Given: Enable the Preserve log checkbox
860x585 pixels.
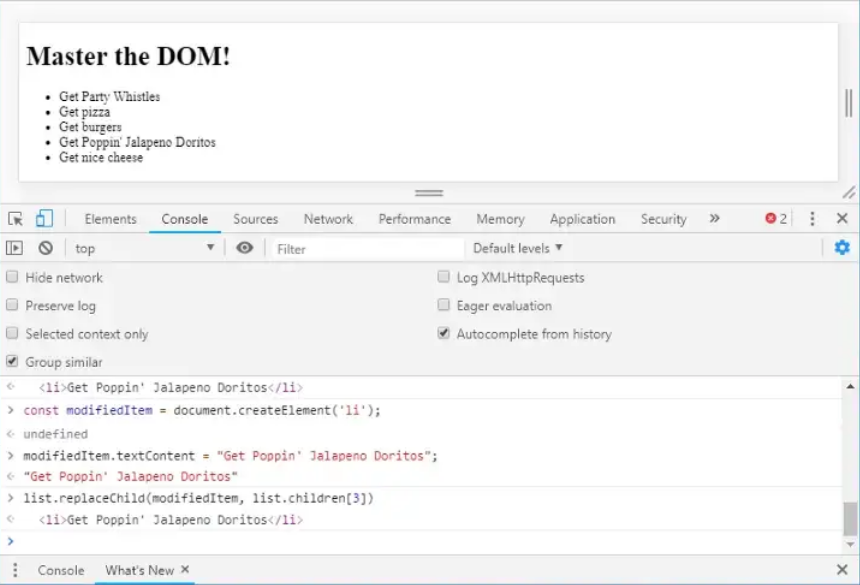Looking at the screenshot, I should pyautogui.click(x=13, y=306).
